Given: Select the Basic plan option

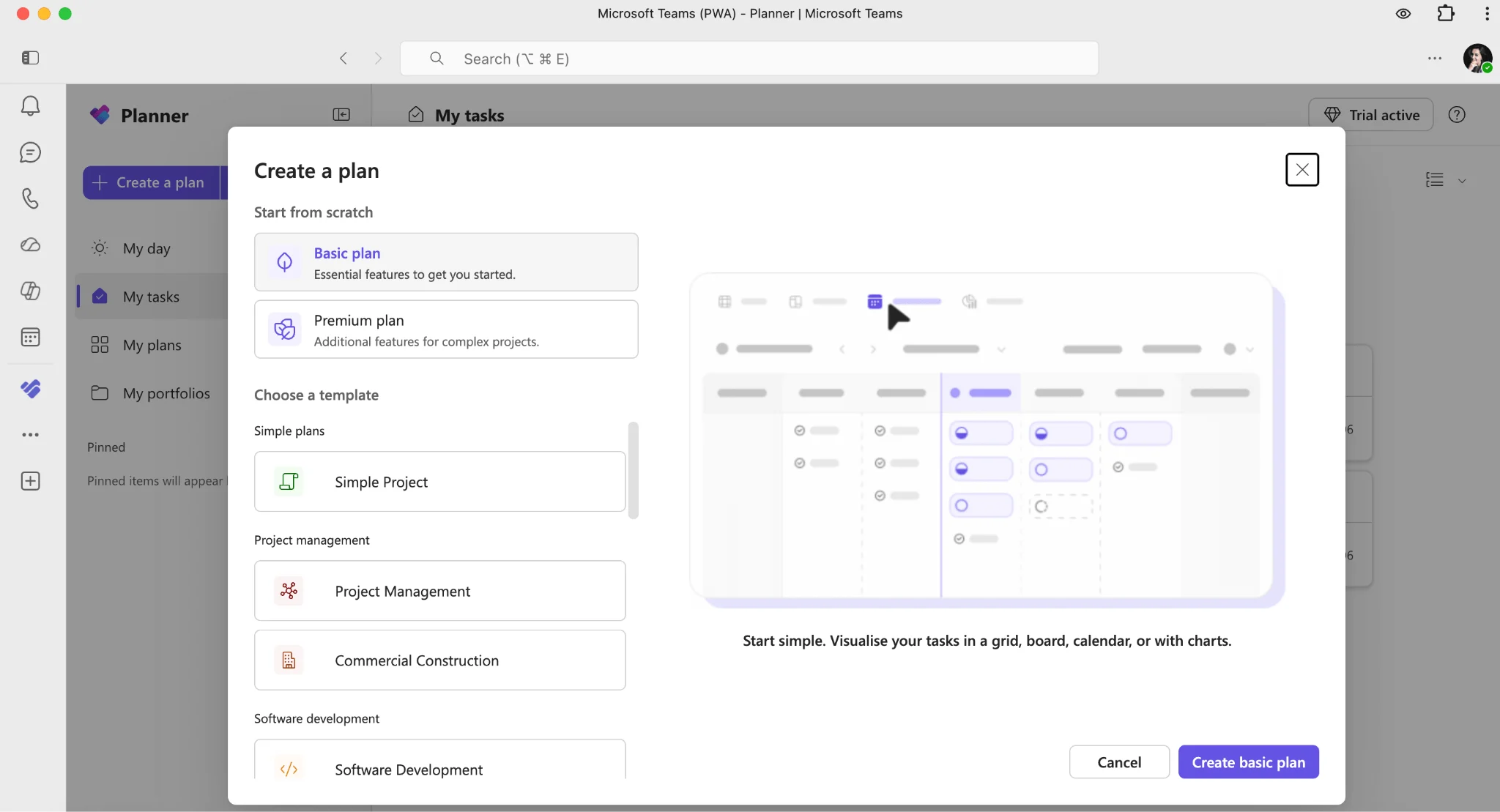Looking at the screenshot, I should pos(446,262).
